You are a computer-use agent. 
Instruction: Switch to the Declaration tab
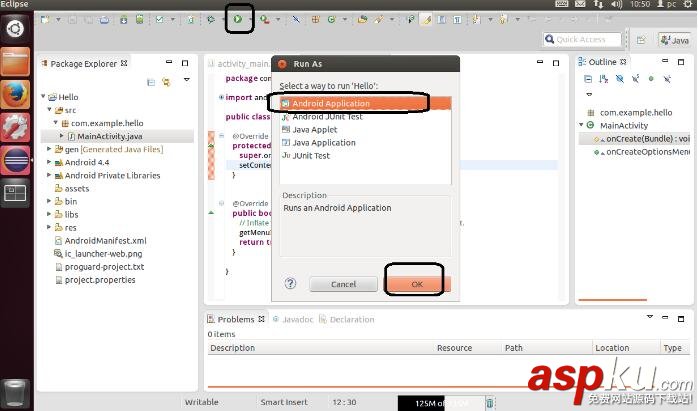coord(347,319)
